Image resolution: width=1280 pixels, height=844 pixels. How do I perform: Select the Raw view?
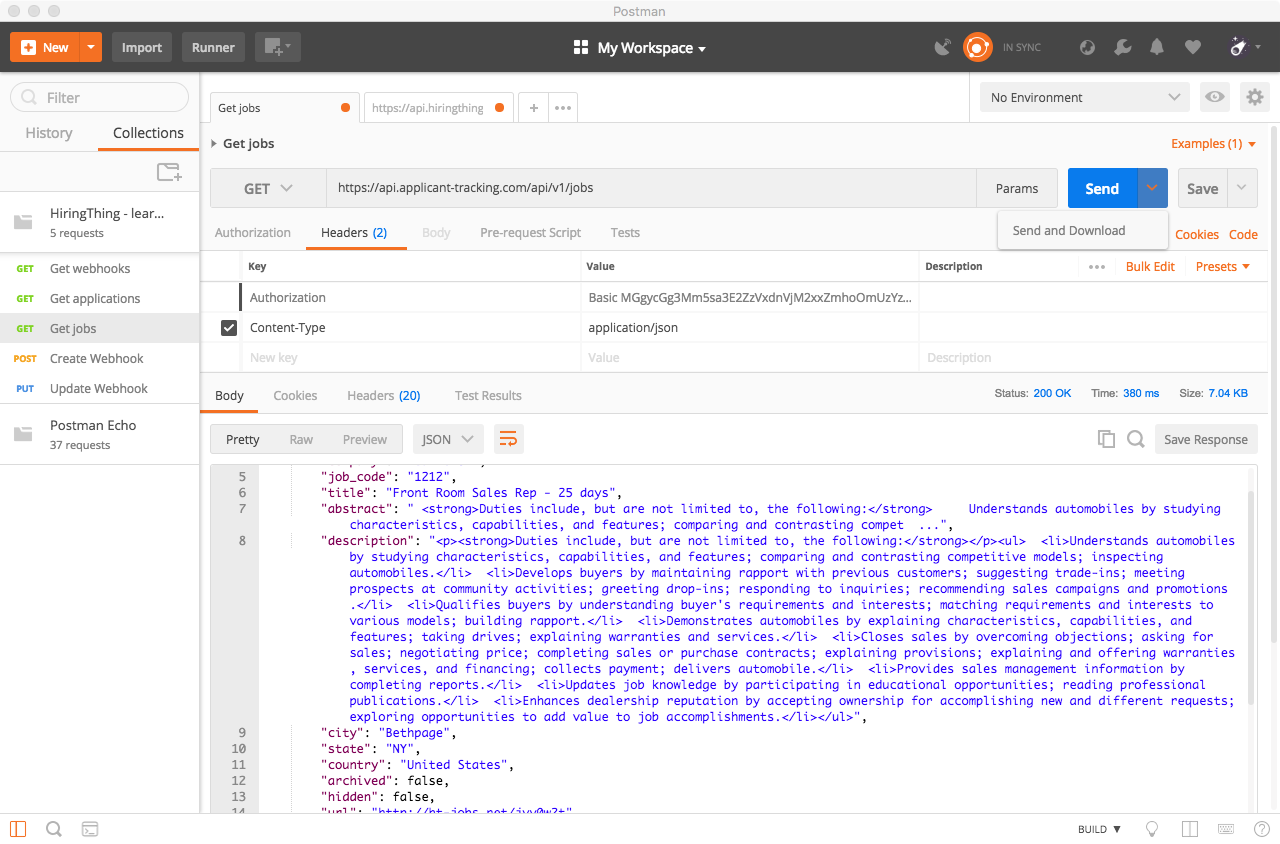[301, 439]
